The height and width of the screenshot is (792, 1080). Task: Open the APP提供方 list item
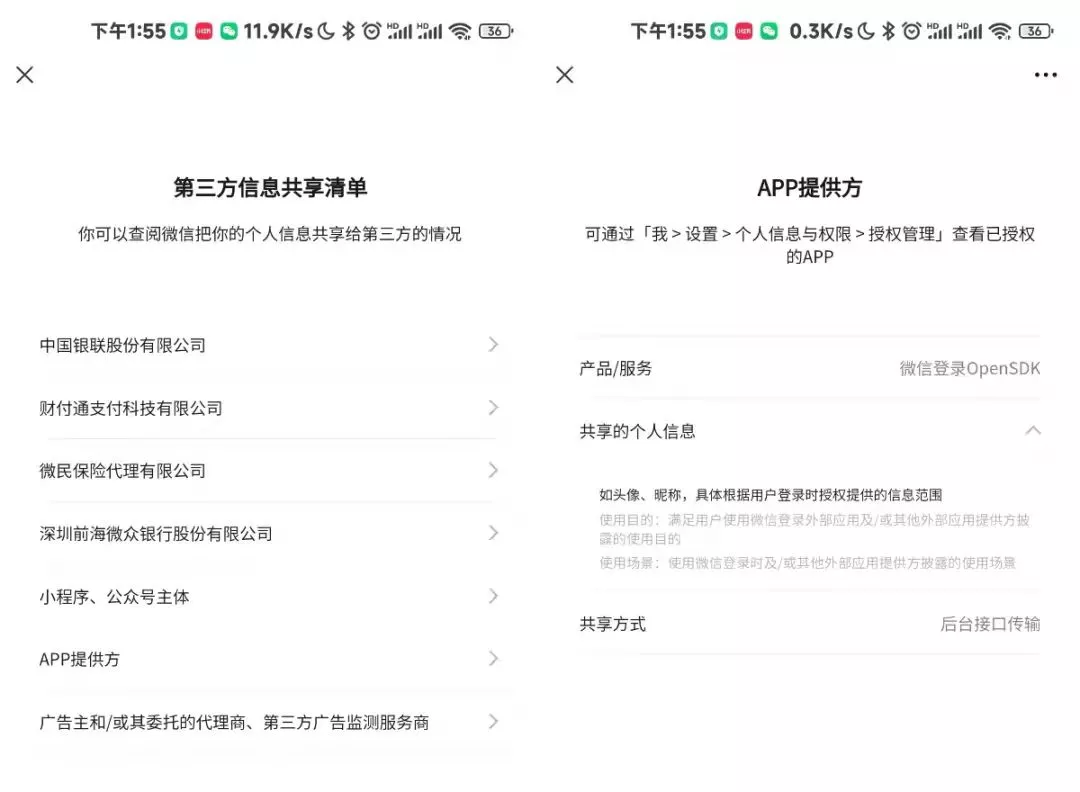[x=270, y=659]
